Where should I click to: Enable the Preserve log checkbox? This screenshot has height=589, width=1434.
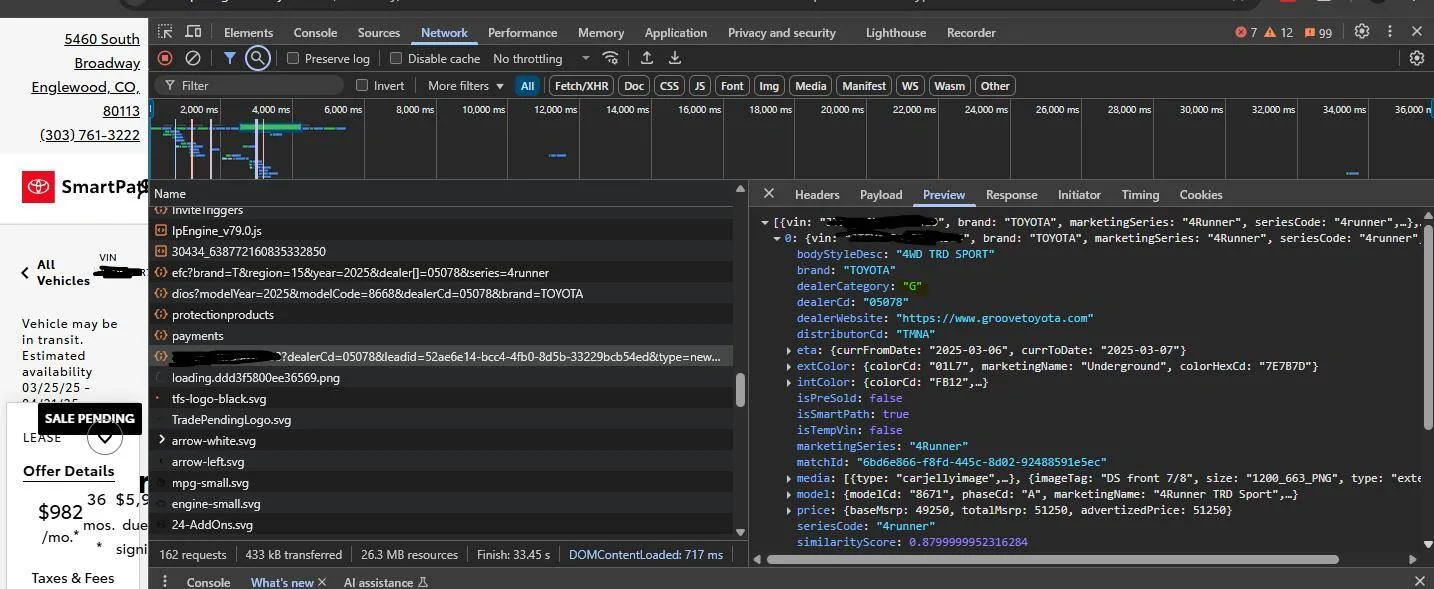click(293, 59)
